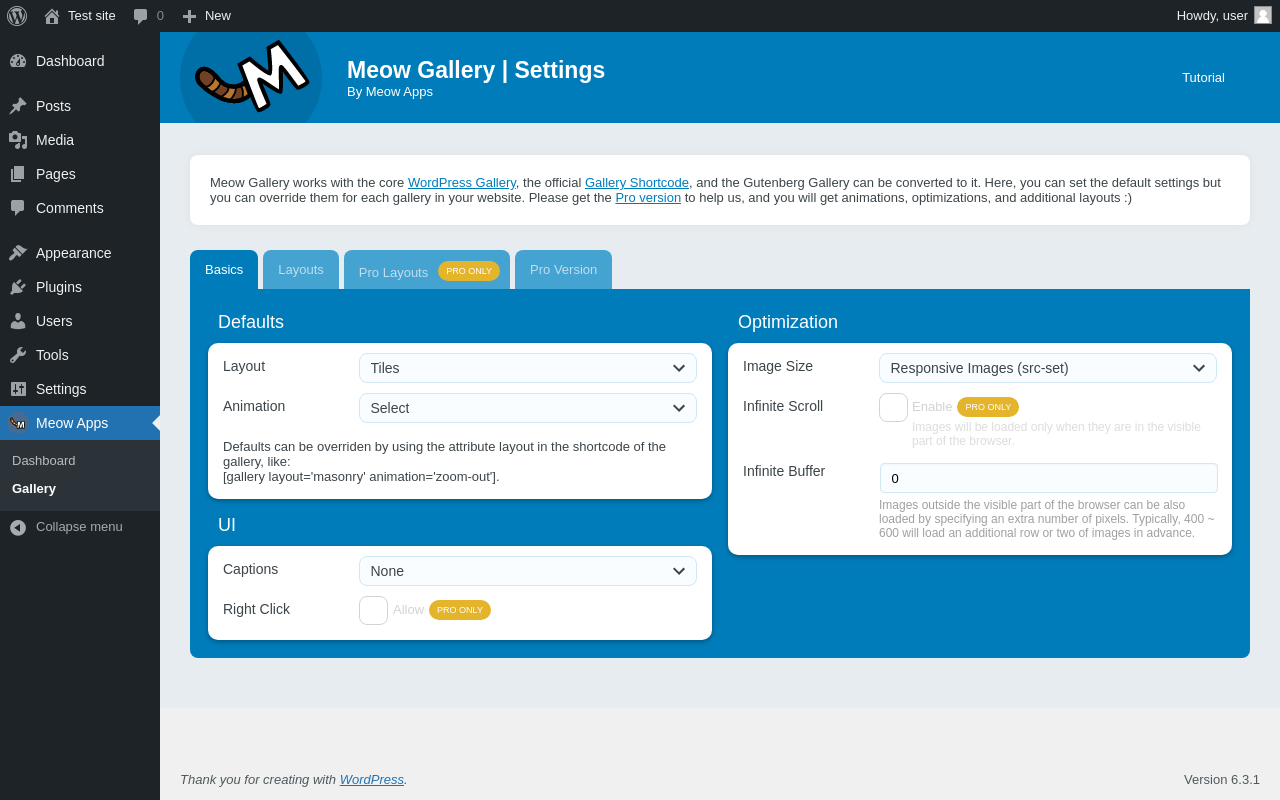Image resolution: width=1280 pixels, height=800 pixels.
Task: Click the Tutorial link in header
Action: click(1203, 78)
